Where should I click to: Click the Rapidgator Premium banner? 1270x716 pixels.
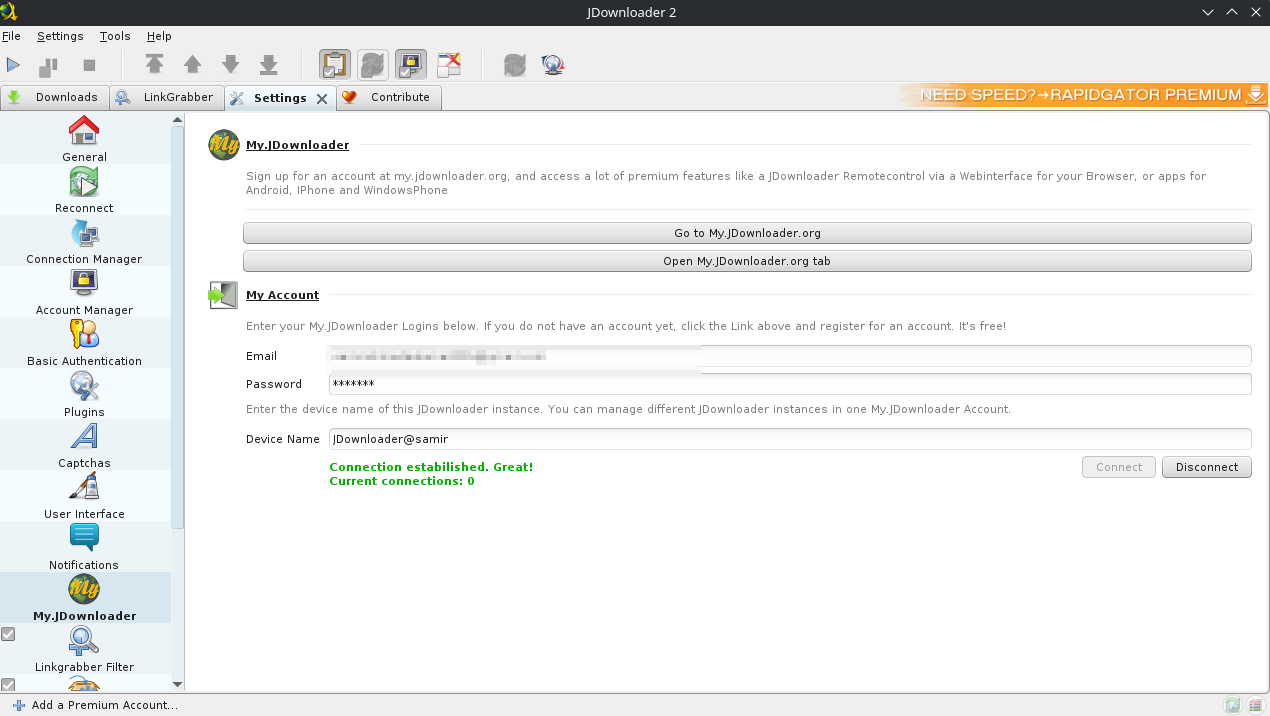click(1085, 95)
